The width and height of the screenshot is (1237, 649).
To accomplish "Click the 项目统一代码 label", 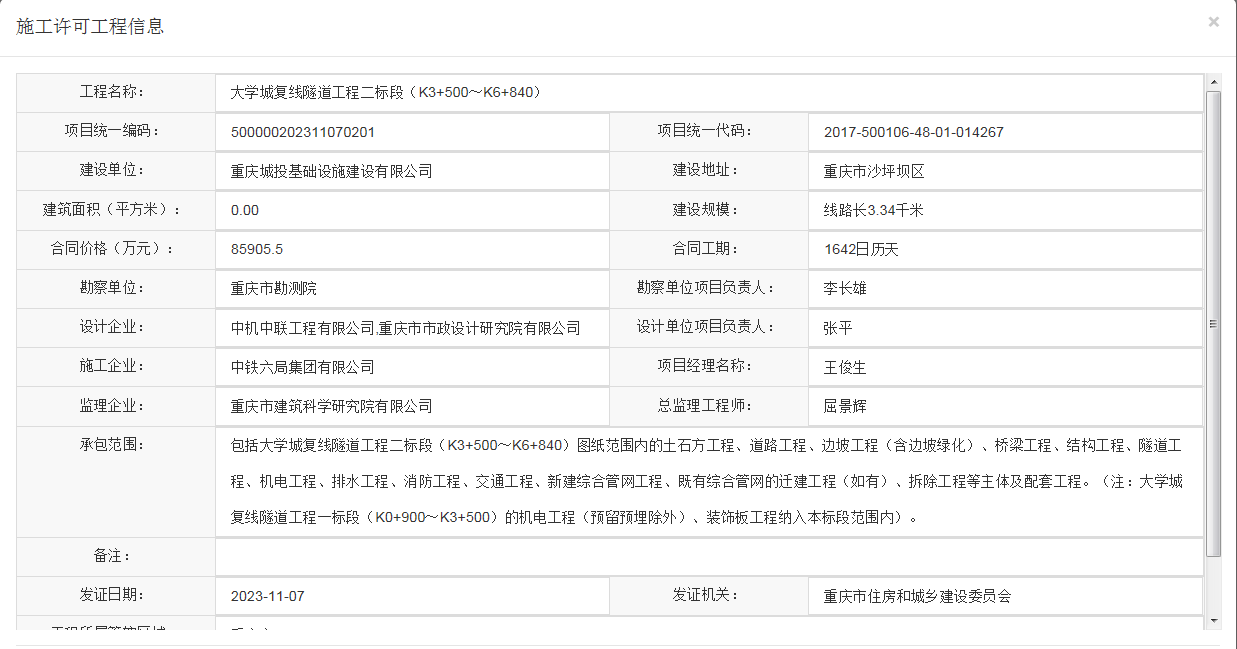I will click(705, 130).
